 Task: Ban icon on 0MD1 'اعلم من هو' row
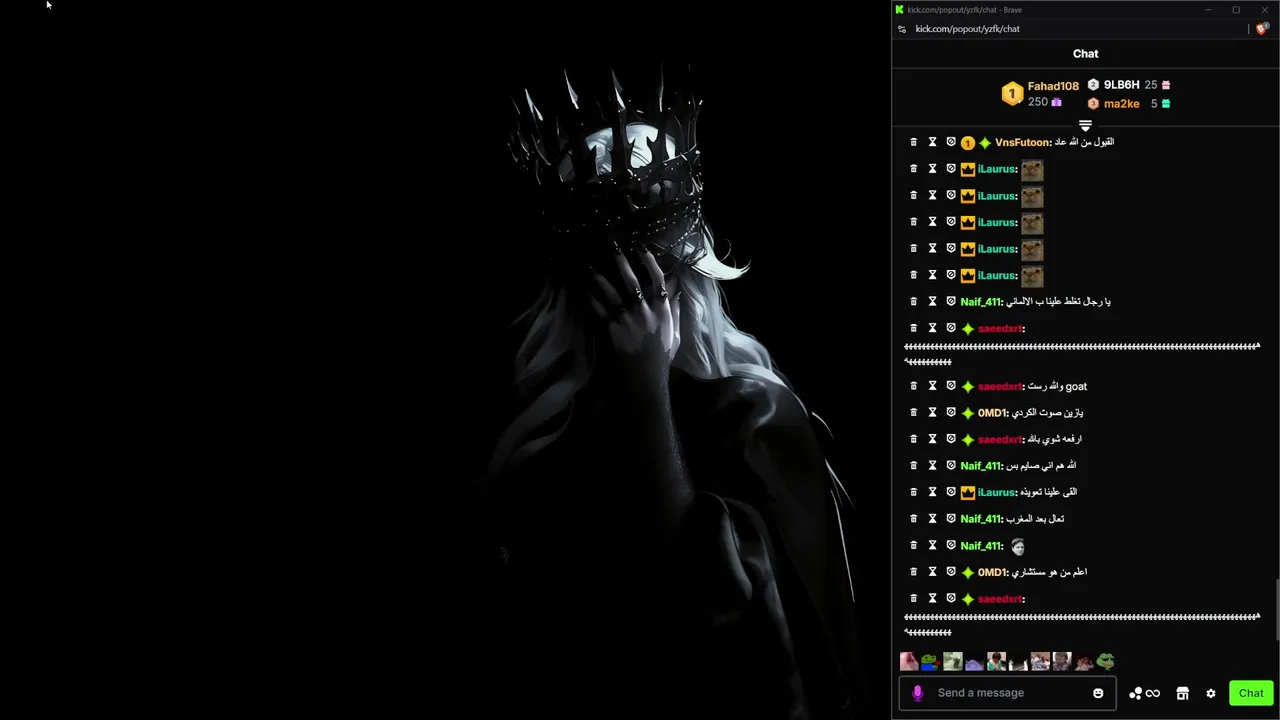pos(951,572)
